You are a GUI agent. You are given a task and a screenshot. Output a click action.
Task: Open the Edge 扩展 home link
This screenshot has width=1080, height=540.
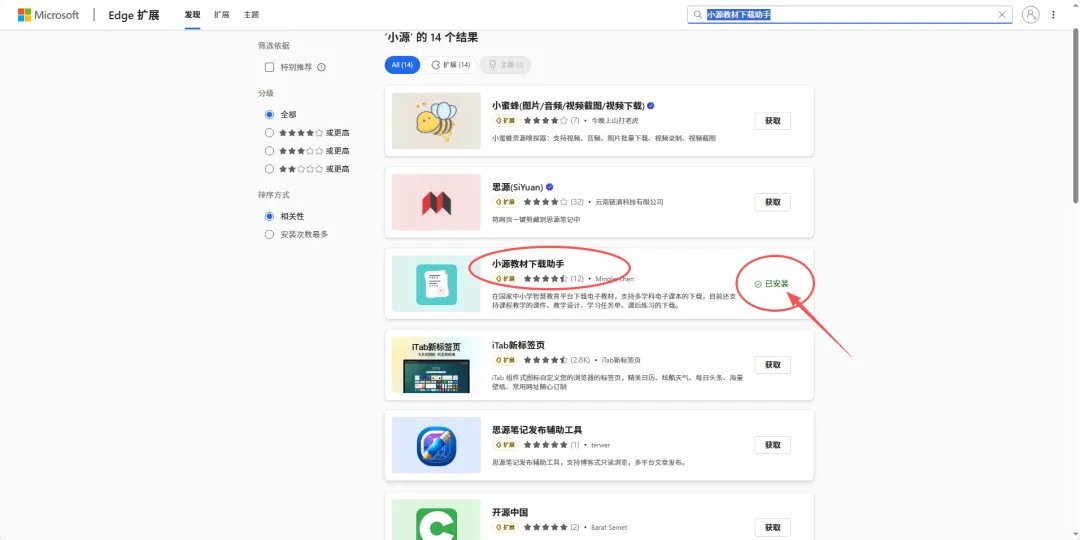[134, 15]
